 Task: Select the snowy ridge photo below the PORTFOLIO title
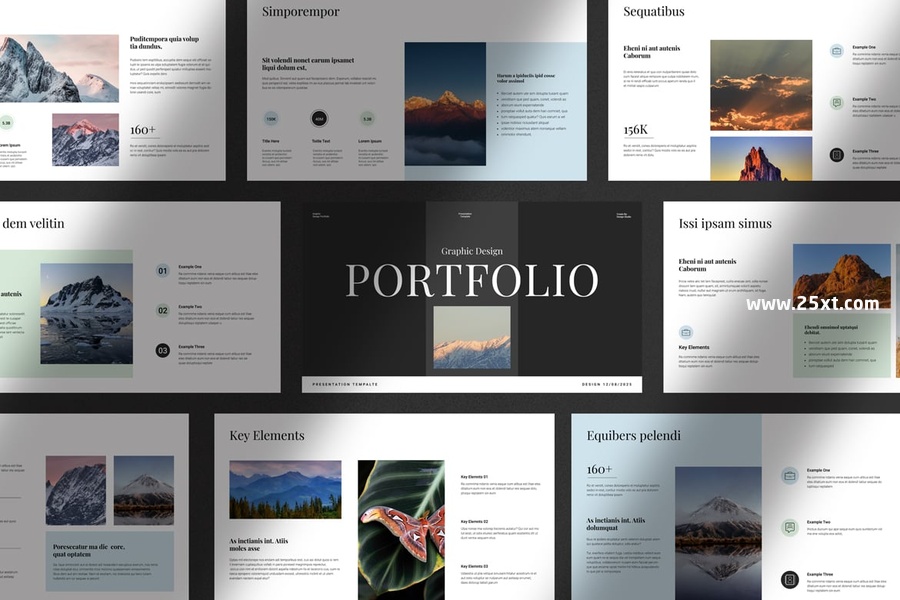(x=472, y=338)
